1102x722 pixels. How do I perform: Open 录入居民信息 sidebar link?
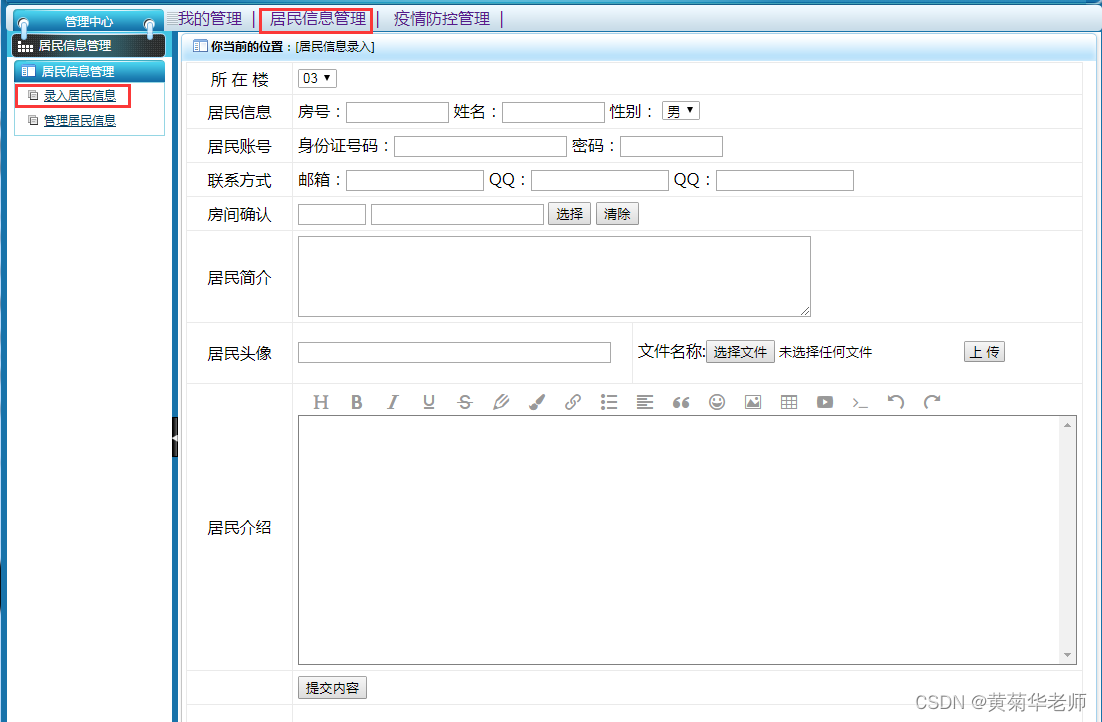(x=79, y=96)
